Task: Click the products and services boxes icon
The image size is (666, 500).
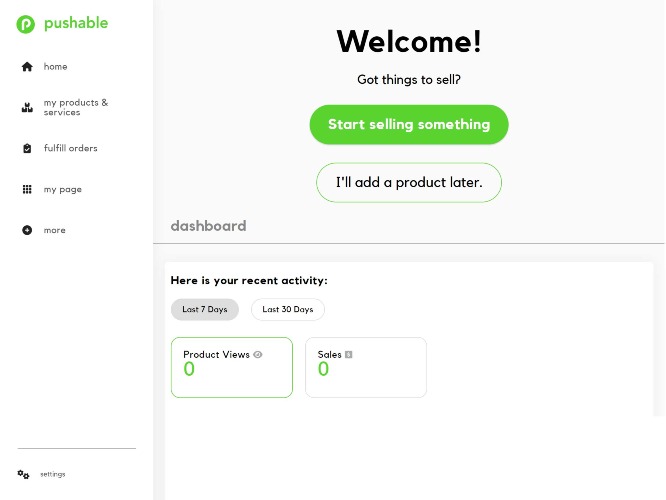Action: [27, 107]
